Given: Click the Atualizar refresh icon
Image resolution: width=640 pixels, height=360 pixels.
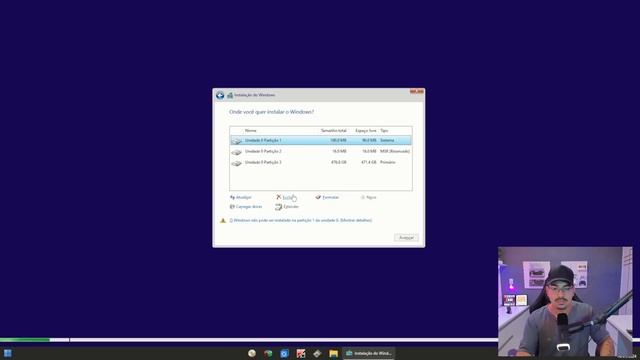Looking at the screenshot, I should 232,198.
